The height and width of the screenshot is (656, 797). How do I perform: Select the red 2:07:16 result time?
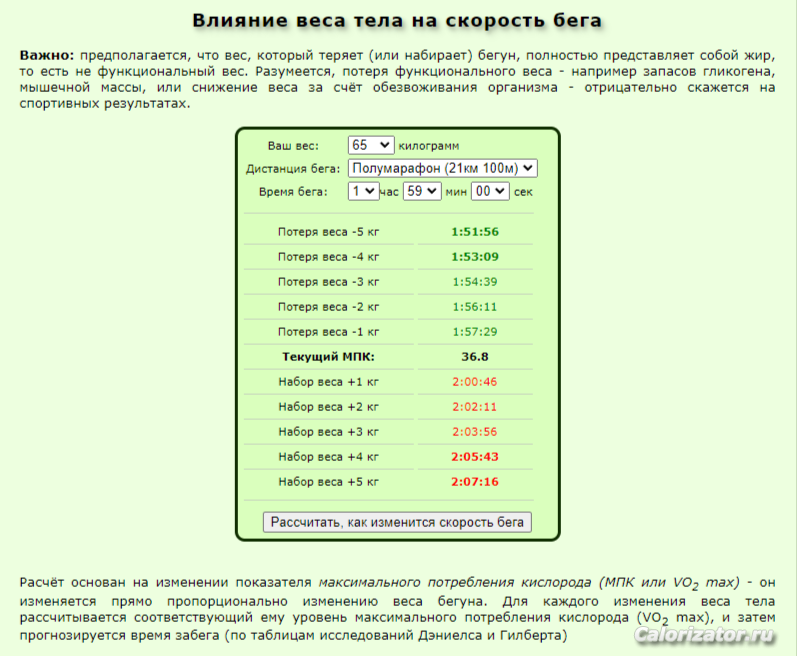(474, 482)
